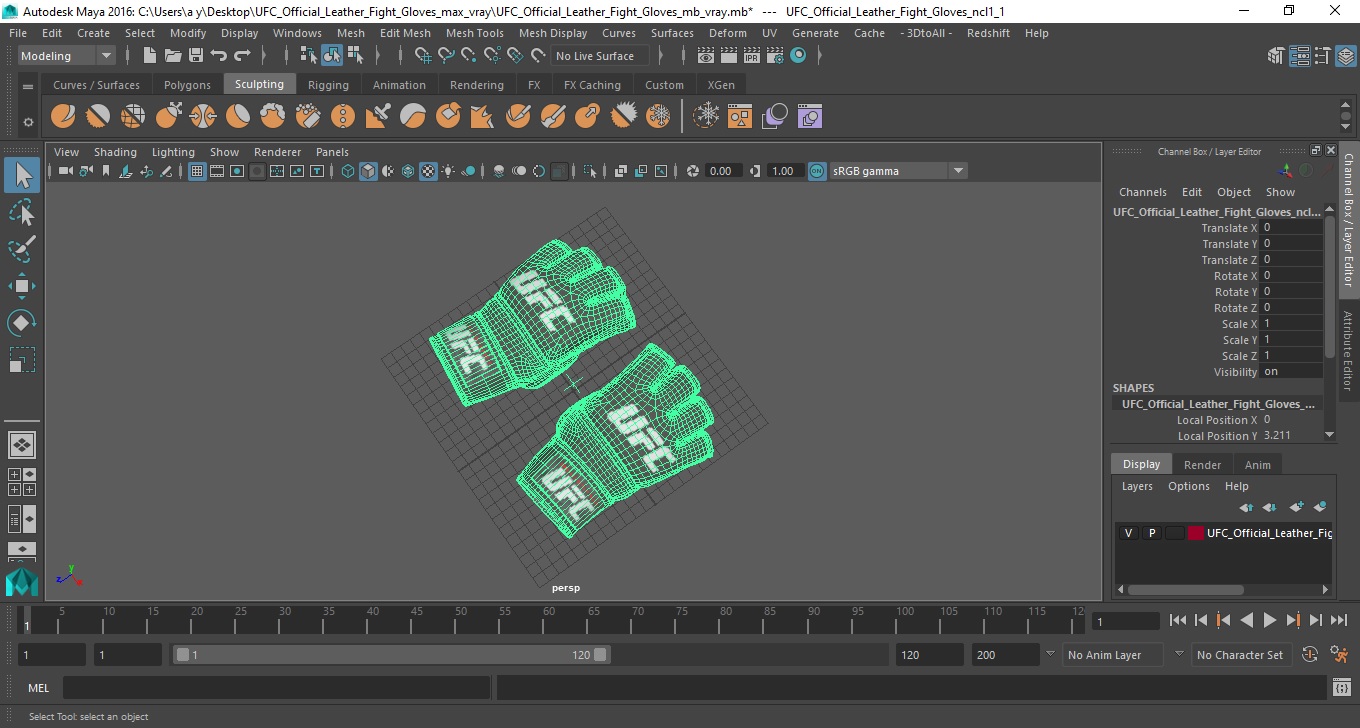Choose the Repeat sculpt tool with three dots
The width and height of the screenshot is (1360, 728).
(x=343, y=117)
